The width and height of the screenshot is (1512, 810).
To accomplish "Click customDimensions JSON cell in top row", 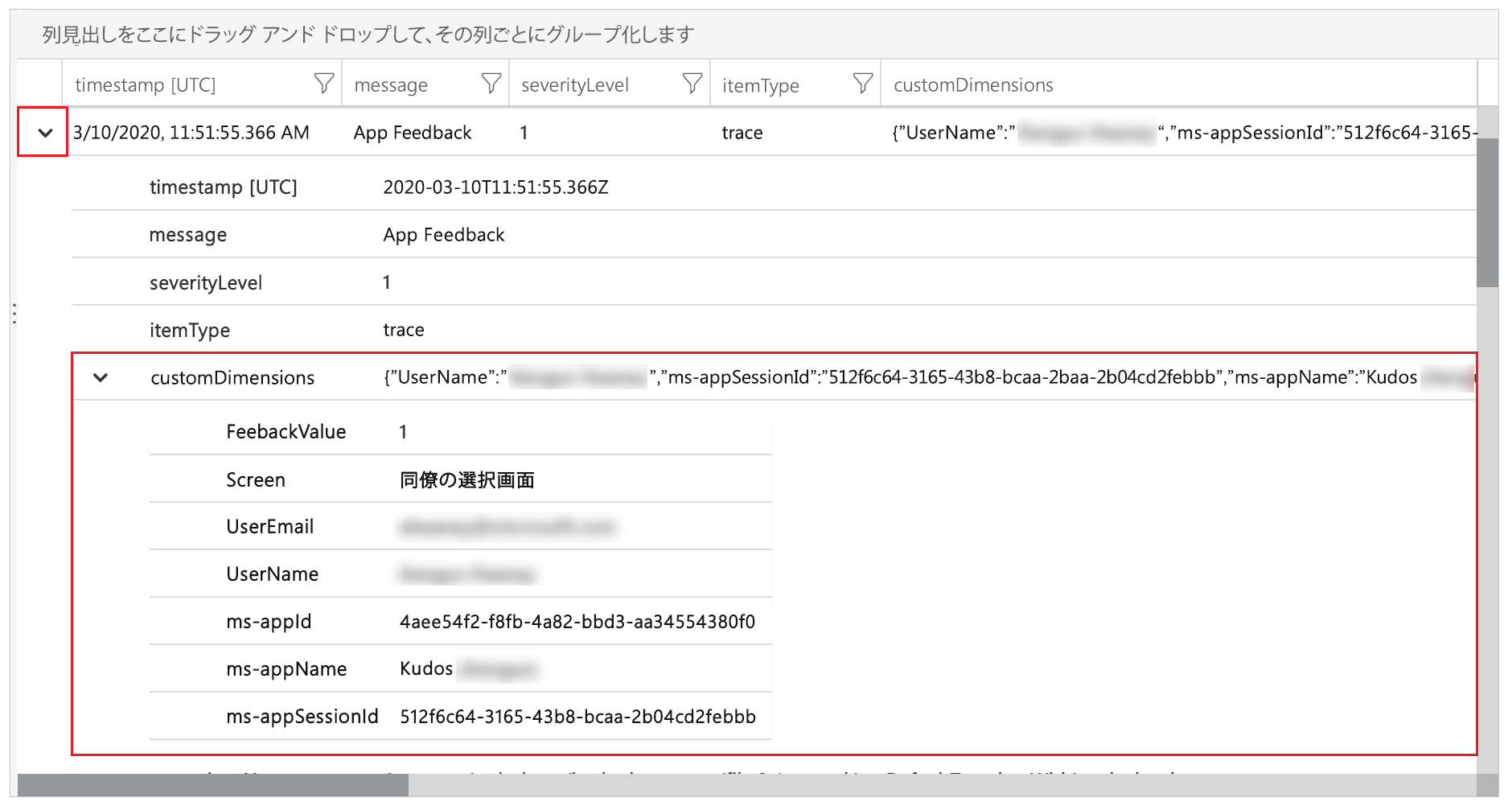I will coord(1184,133).
